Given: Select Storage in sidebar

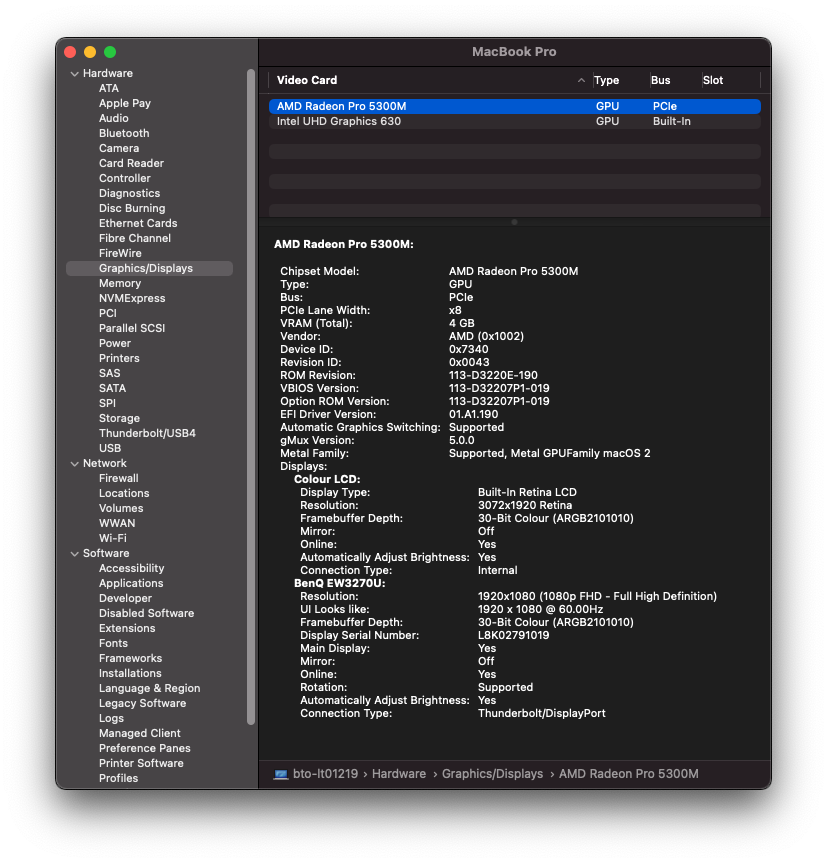Looking at the screenshot, I should [x=119, y=418].
